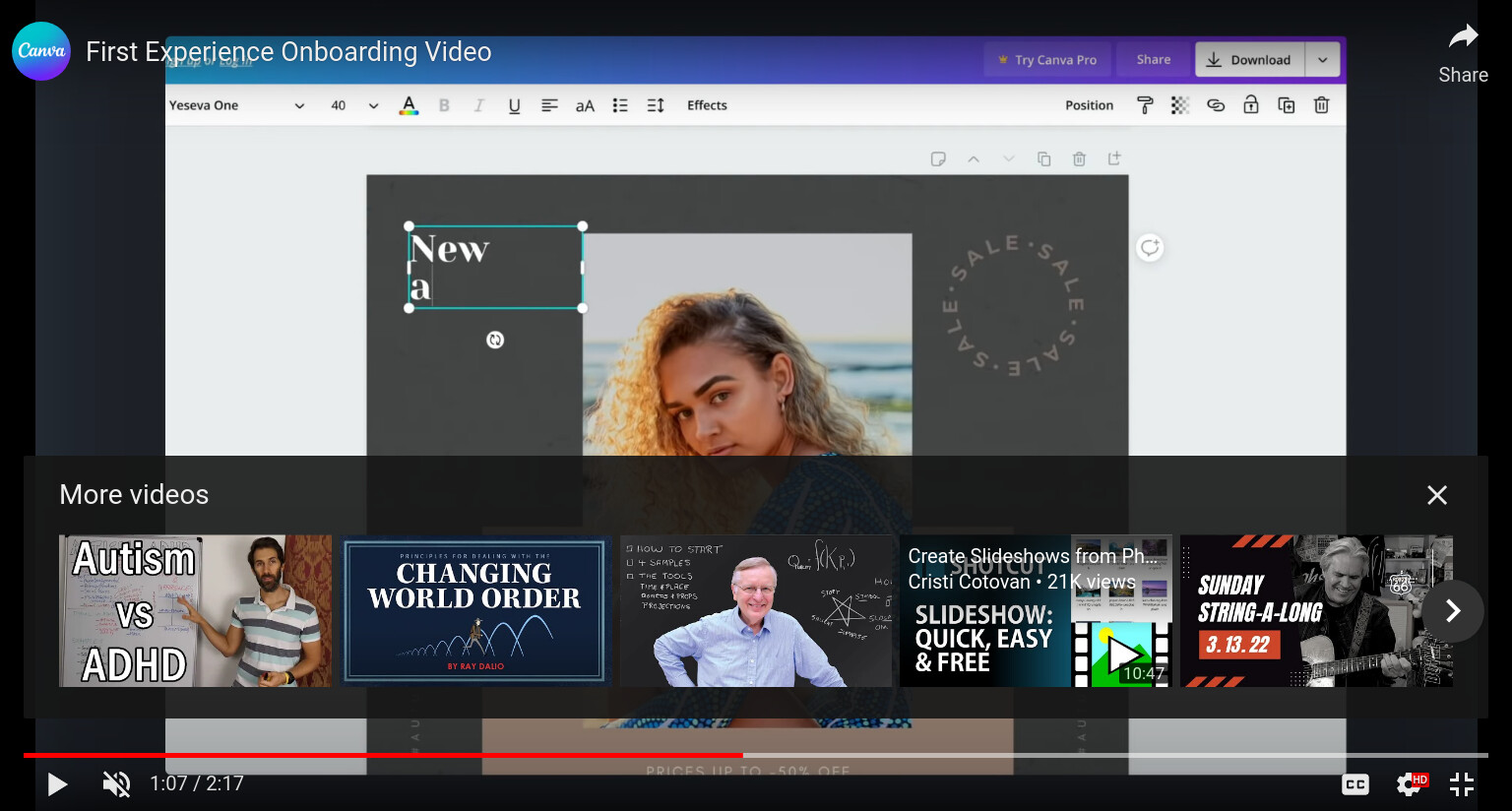
Task: Show next suggested videos
Action: click(x=1453, y=611)
